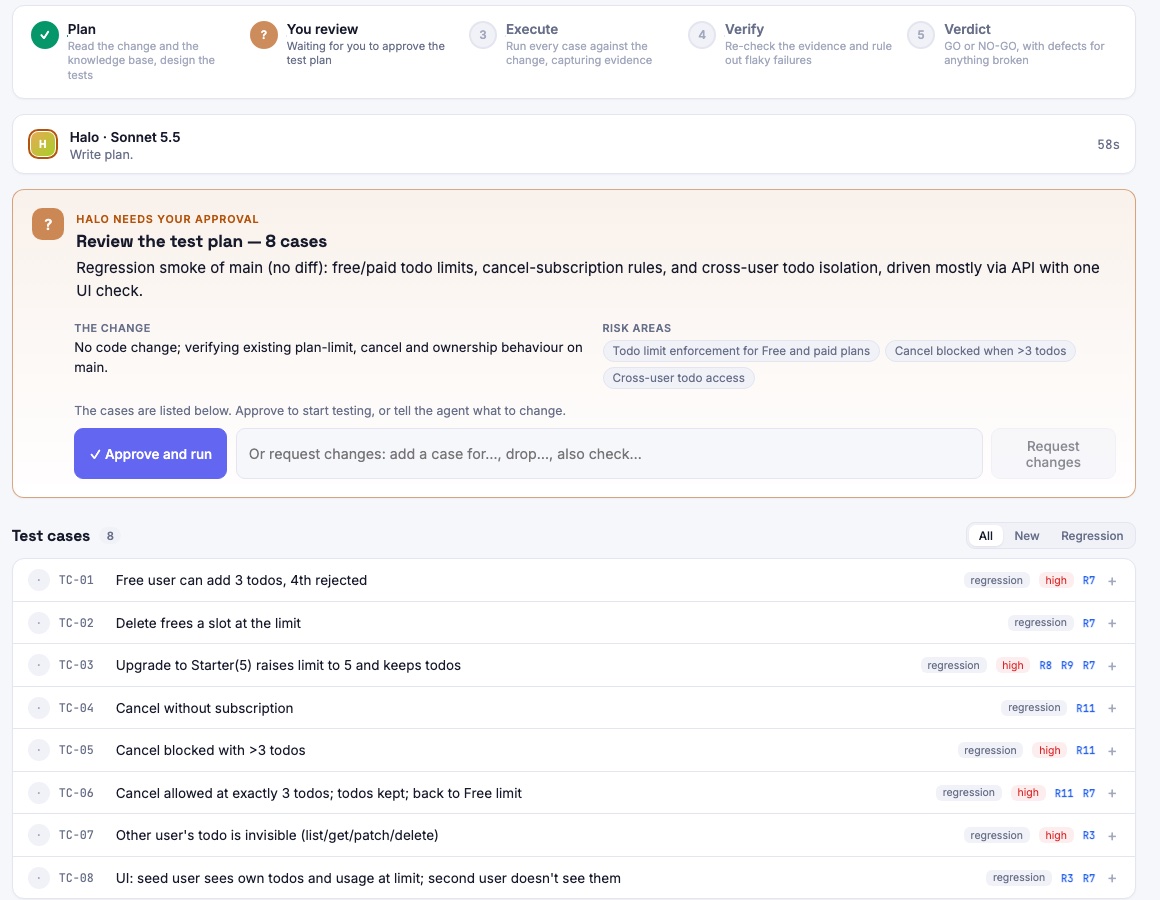Expand TC-02 Delete frees a slot row
This screenshot has height=900, width=1160.
pyautogui.click(x=1112, y=623)
